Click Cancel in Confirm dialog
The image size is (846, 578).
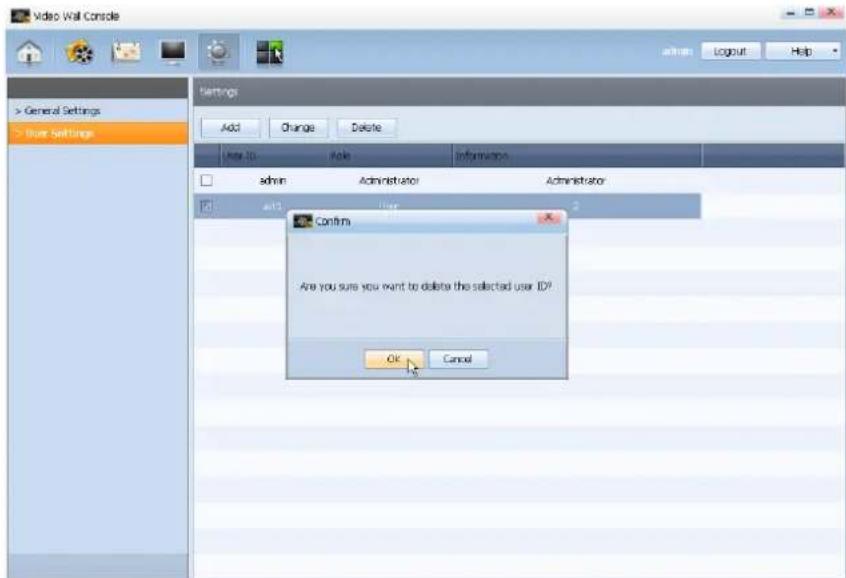coord(458,359)
